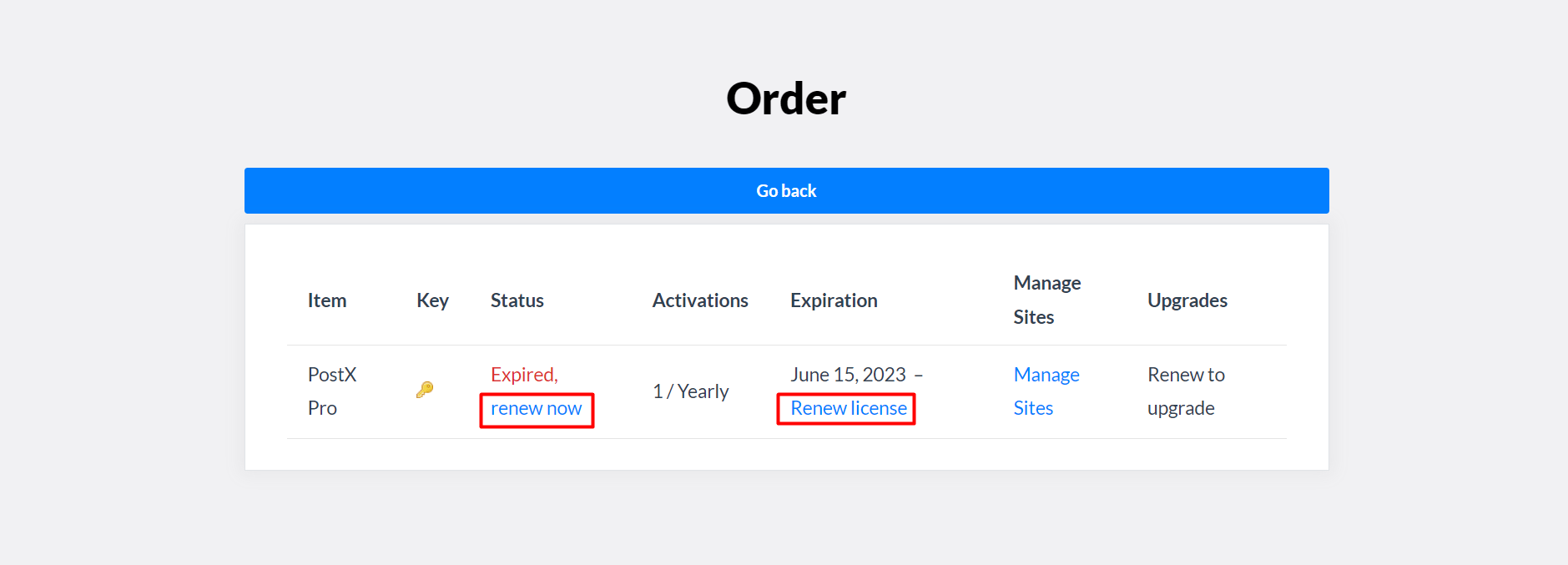Viewport: 1568px width, 565px height.
Task: Select the June 15, 2023 expiration date
Action: point(847,375)
